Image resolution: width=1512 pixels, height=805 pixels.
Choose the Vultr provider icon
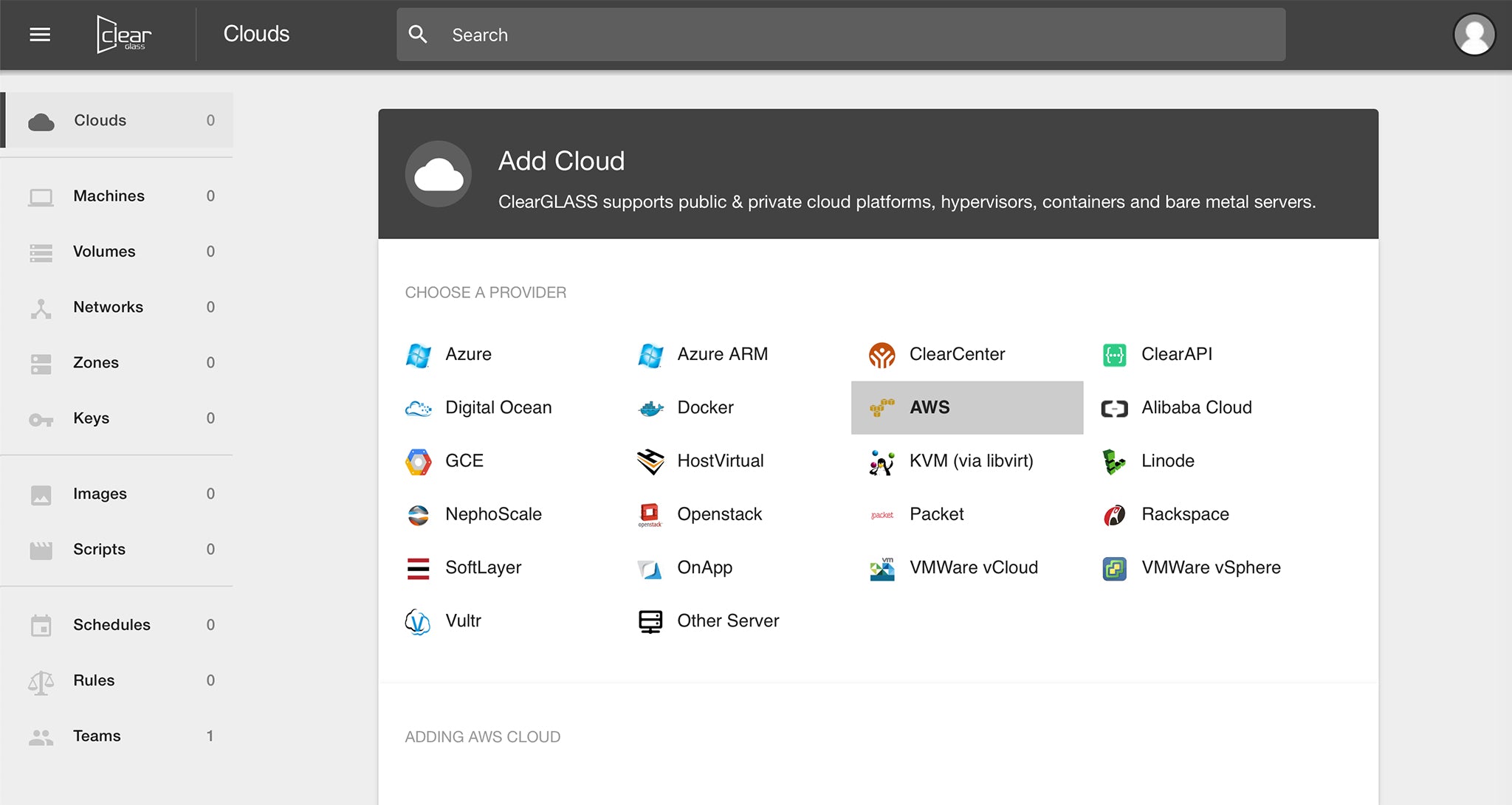click(x=418, y=621)
